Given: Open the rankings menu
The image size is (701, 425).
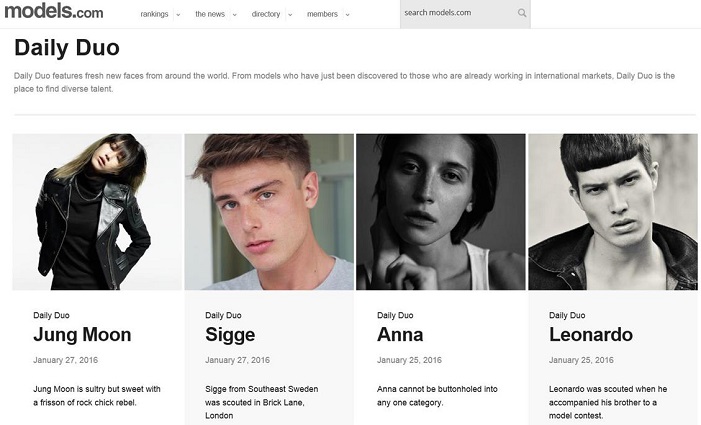Looking at the screenshot, I should (154, 15).
